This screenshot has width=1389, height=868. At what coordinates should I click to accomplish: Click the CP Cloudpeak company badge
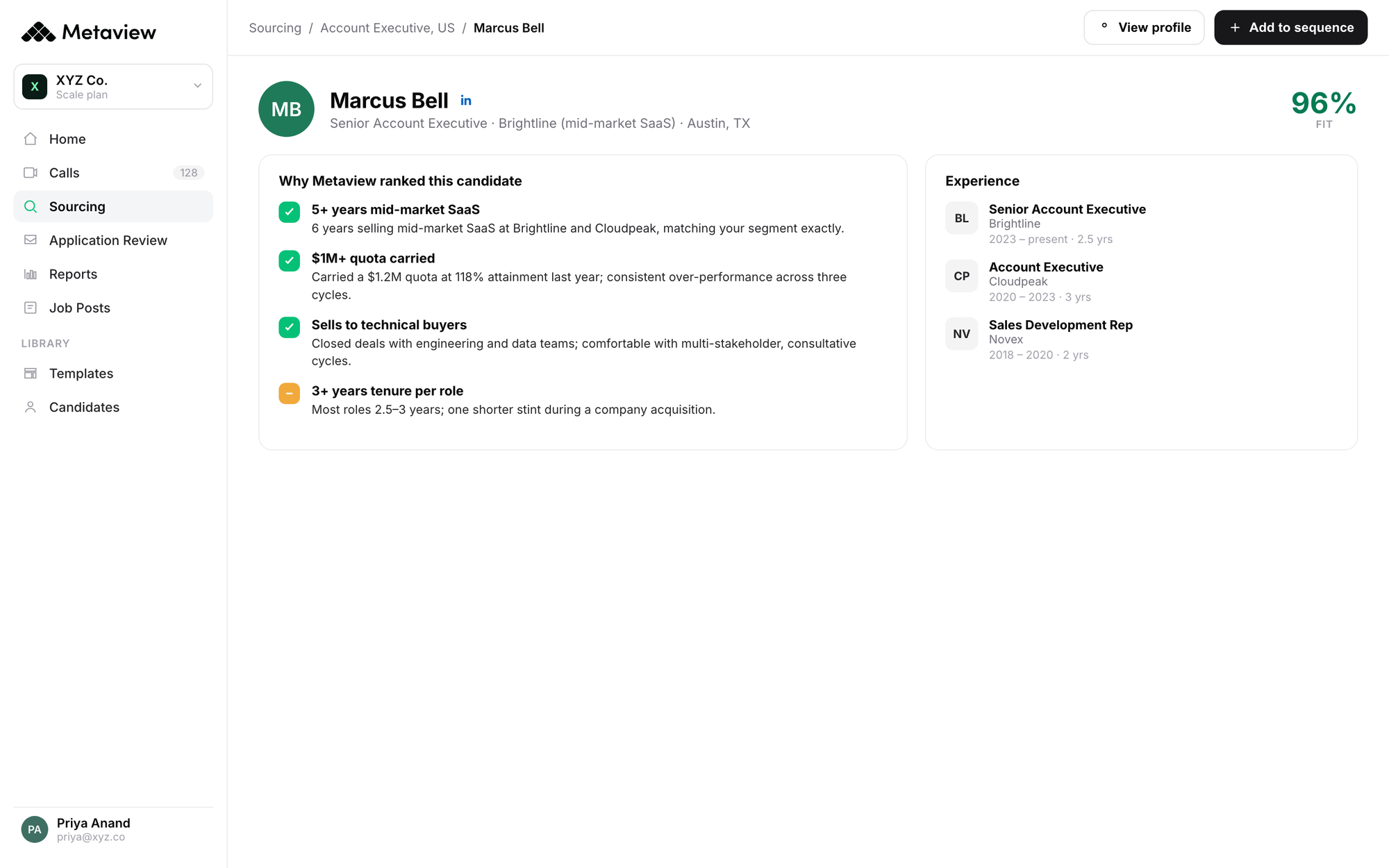[961, 276]
